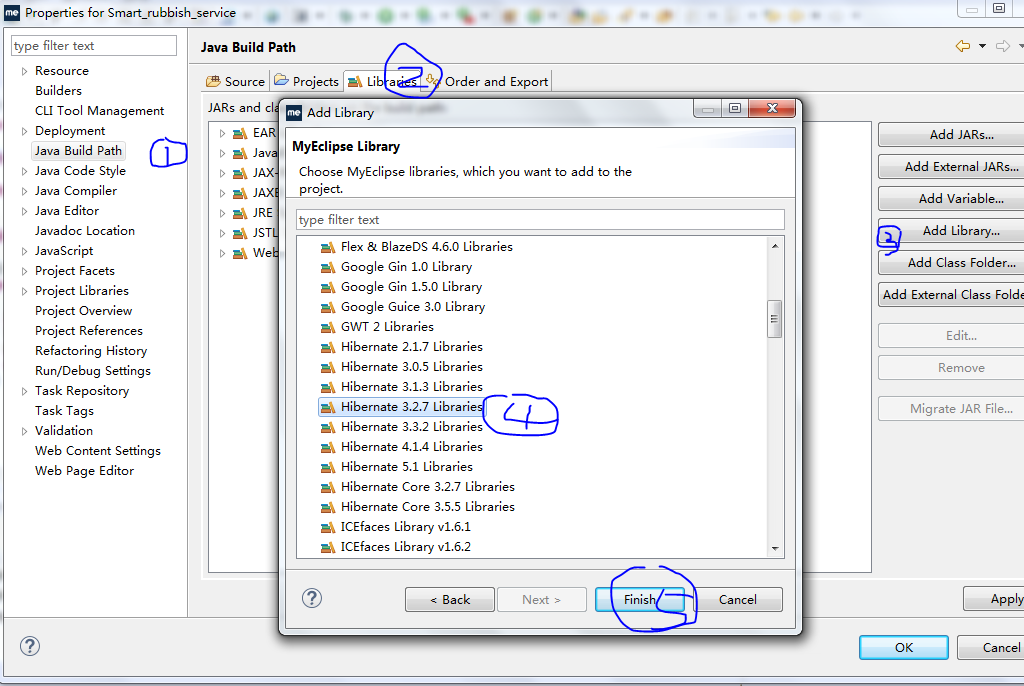The image size is (1024, 686).
Task: Switch to the Libraries tab
Action: pos(383,82)
